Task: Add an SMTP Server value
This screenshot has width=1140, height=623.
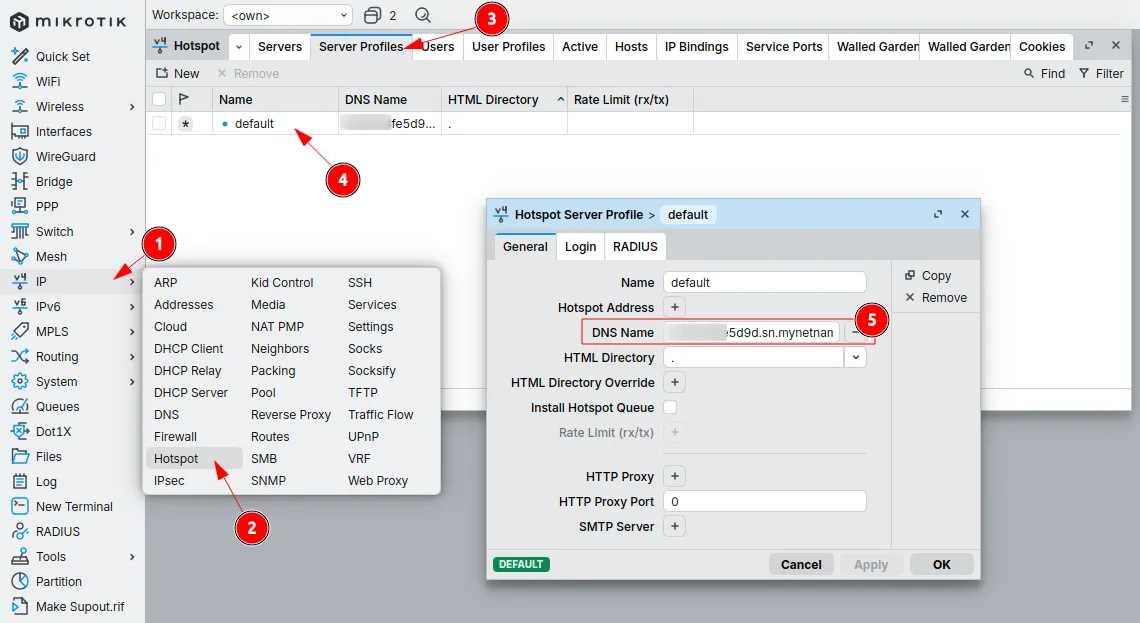Action: tap(675, 526)
